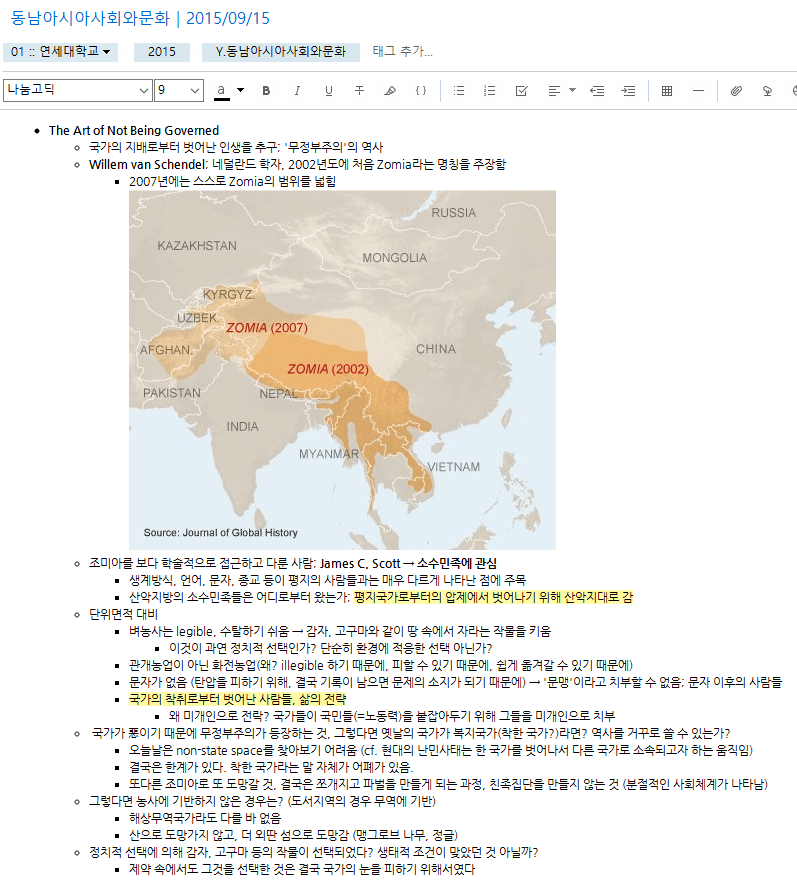Click the line starting 'Willem van Schendel'

click(x=297, y=164)
